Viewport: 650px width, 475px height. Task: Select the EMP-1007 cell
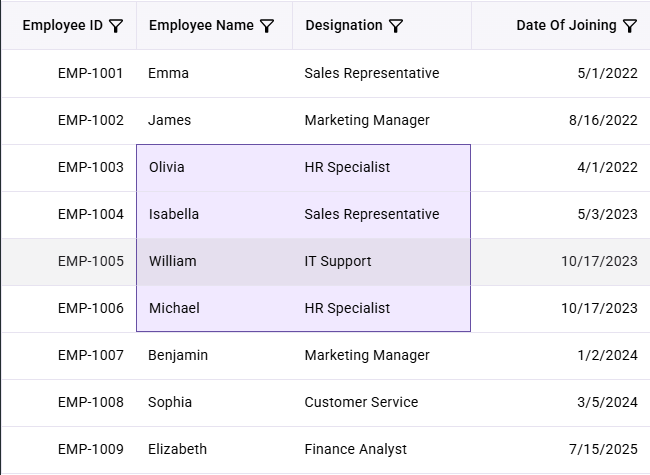(69, 356)
